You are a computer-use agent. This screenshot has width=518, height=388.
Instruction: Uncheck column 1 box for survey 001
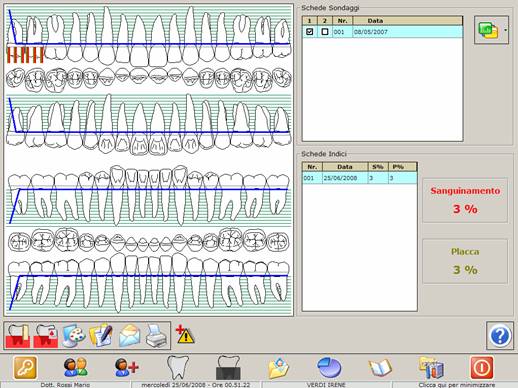[x=310, y=32]
